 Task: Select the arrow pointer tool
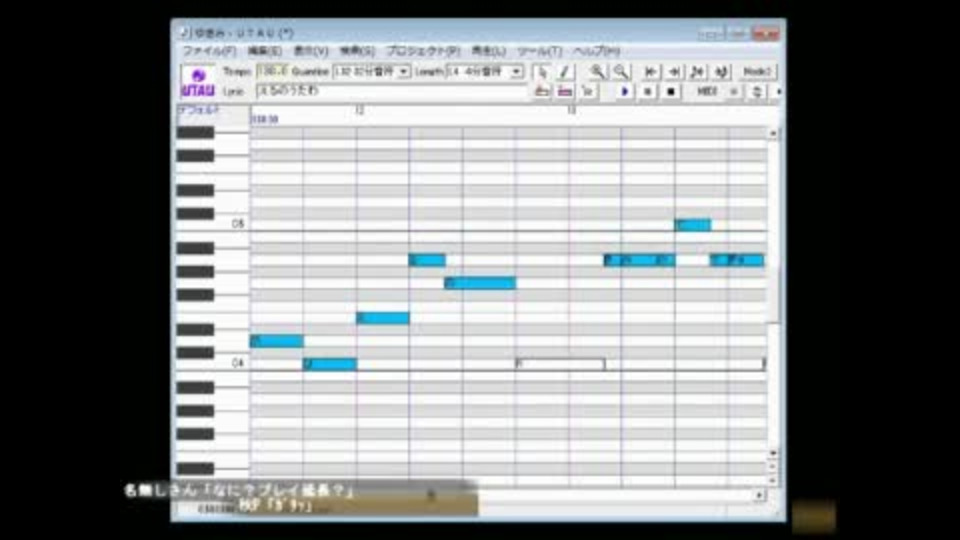click(x=541, y=72)
